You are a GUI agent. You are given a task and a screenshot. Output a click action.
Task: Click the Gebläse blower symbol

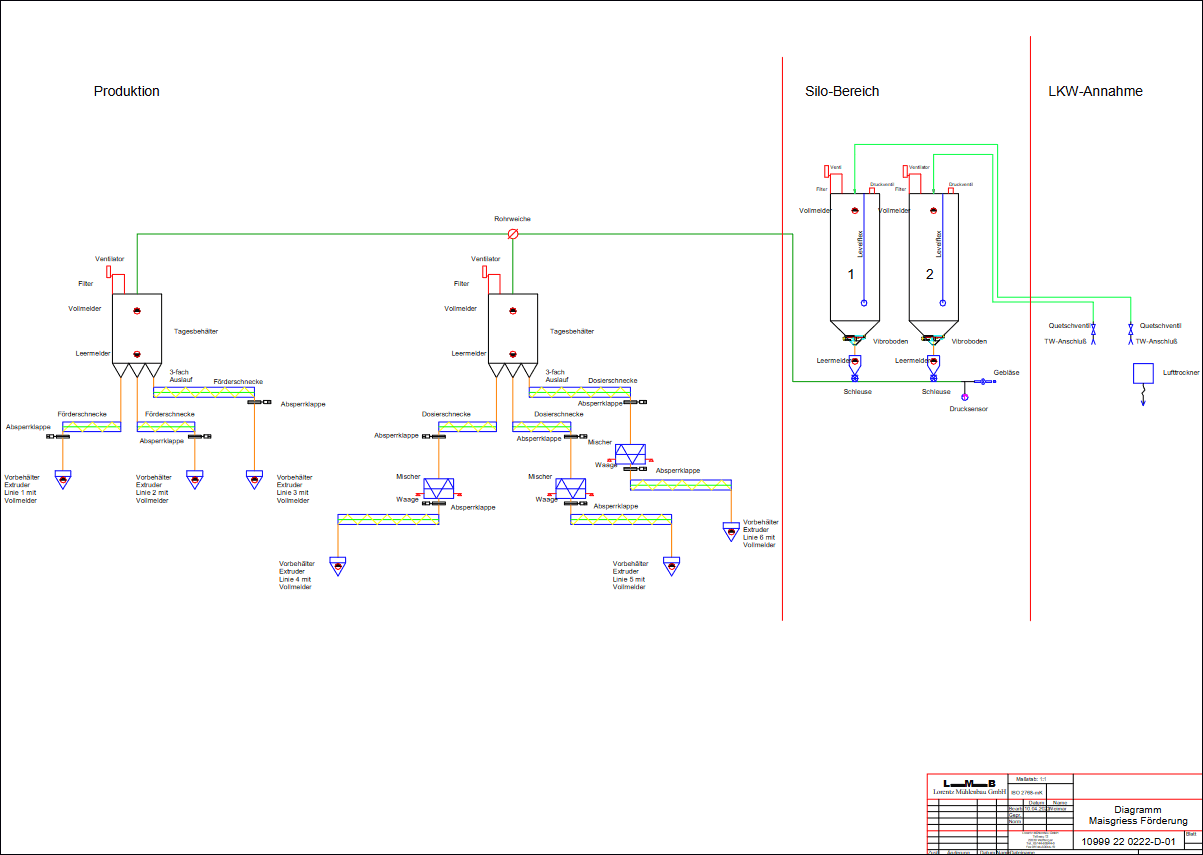pyautogui.click(x=978, y=382)
